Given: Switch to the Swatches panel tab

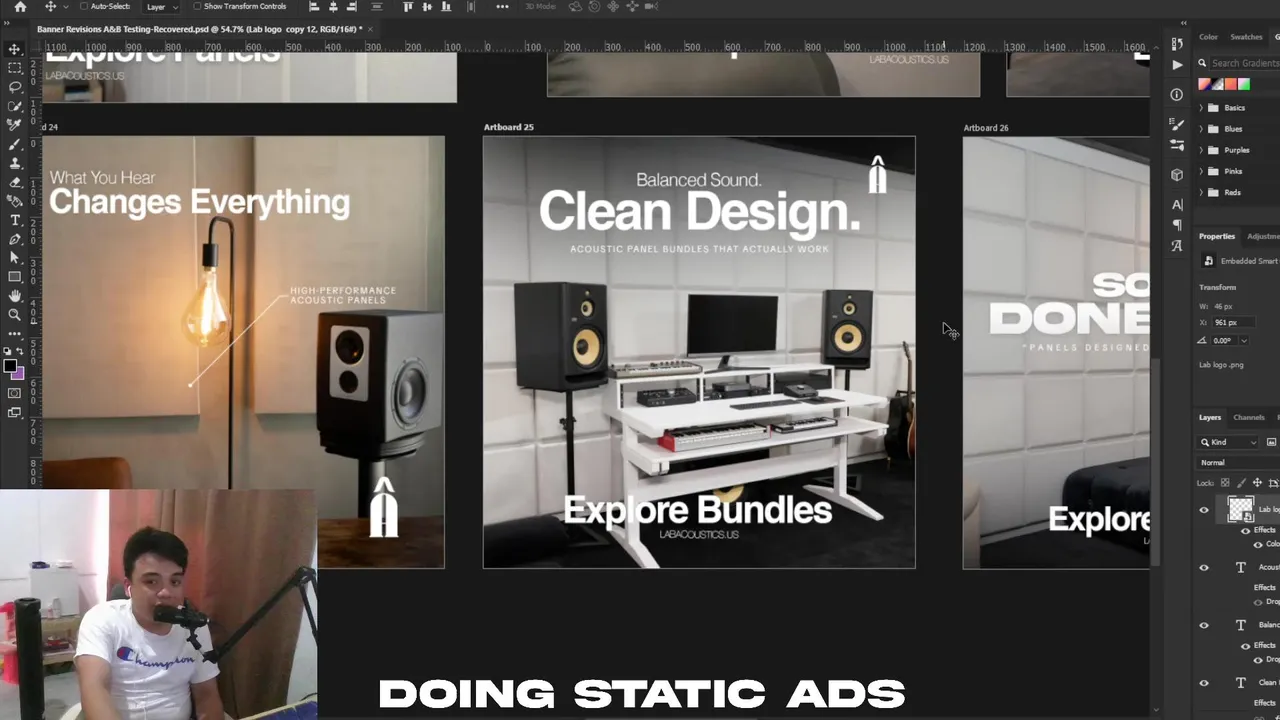Looking at the screenshot, I should click(1246, 37).
